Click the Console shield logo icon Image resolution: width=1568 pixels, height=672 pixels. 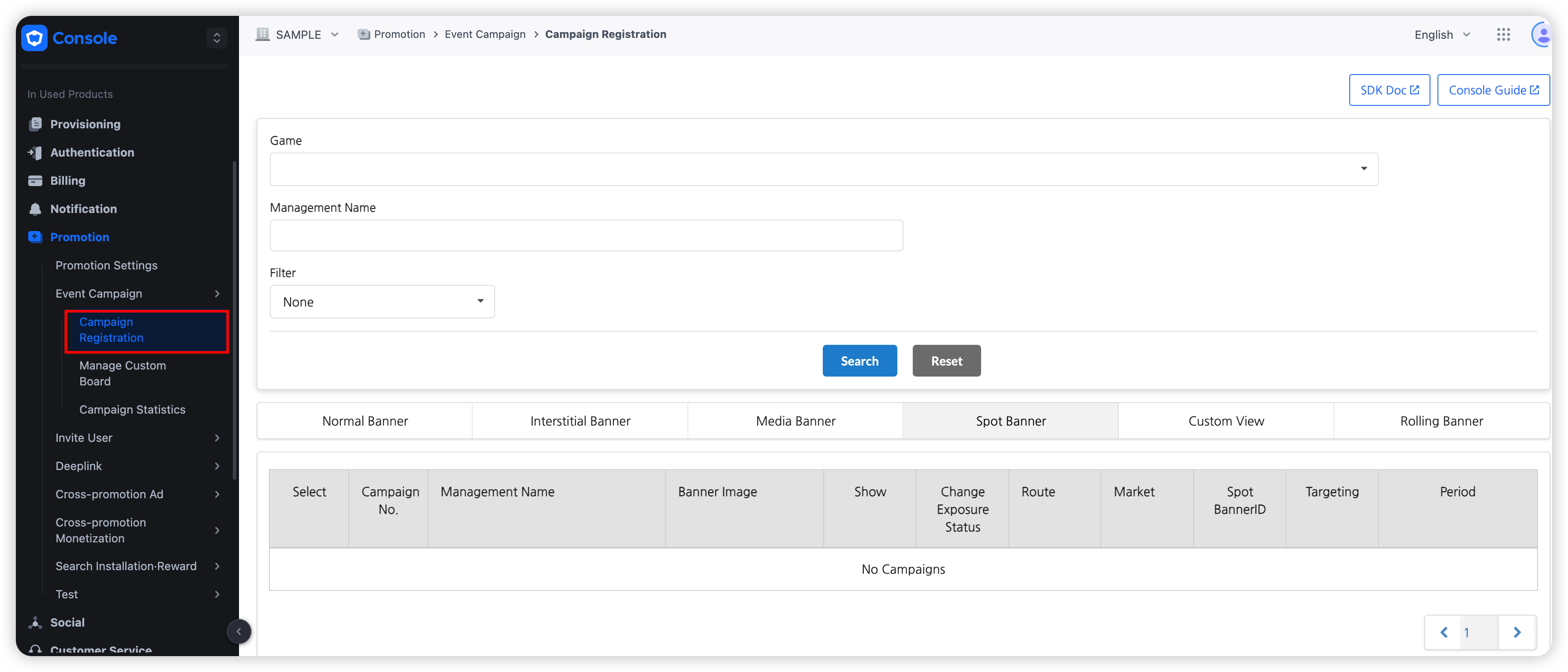[34, 38]
